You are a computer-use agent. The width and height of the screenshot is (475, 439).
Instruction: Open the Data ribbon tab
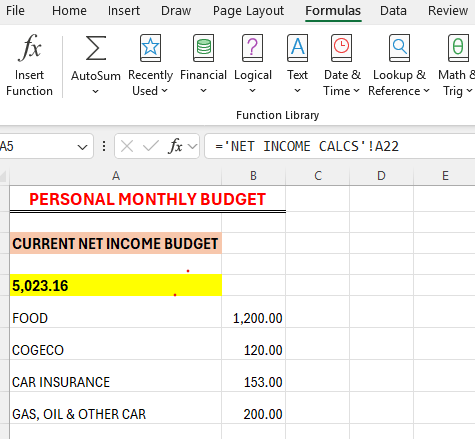(393, 11)
